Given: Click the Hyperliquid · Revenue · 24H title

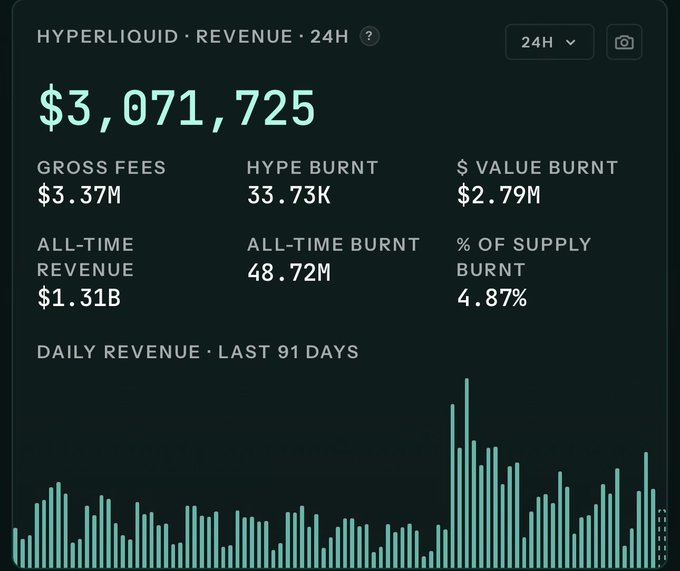Looking at the screenshot, I should [x=193, y=36].
